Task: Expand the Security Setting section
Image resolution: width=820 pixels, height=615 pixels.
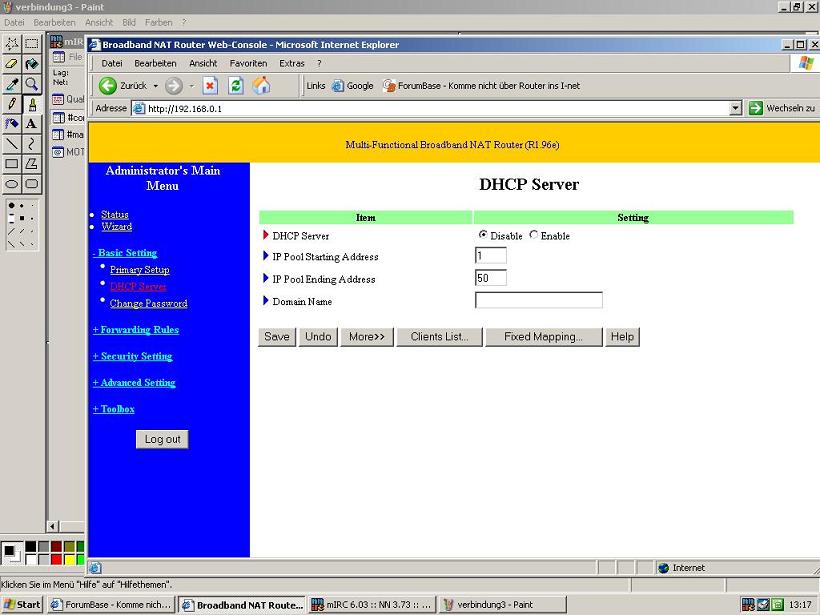Action: [x=132, y=356]
